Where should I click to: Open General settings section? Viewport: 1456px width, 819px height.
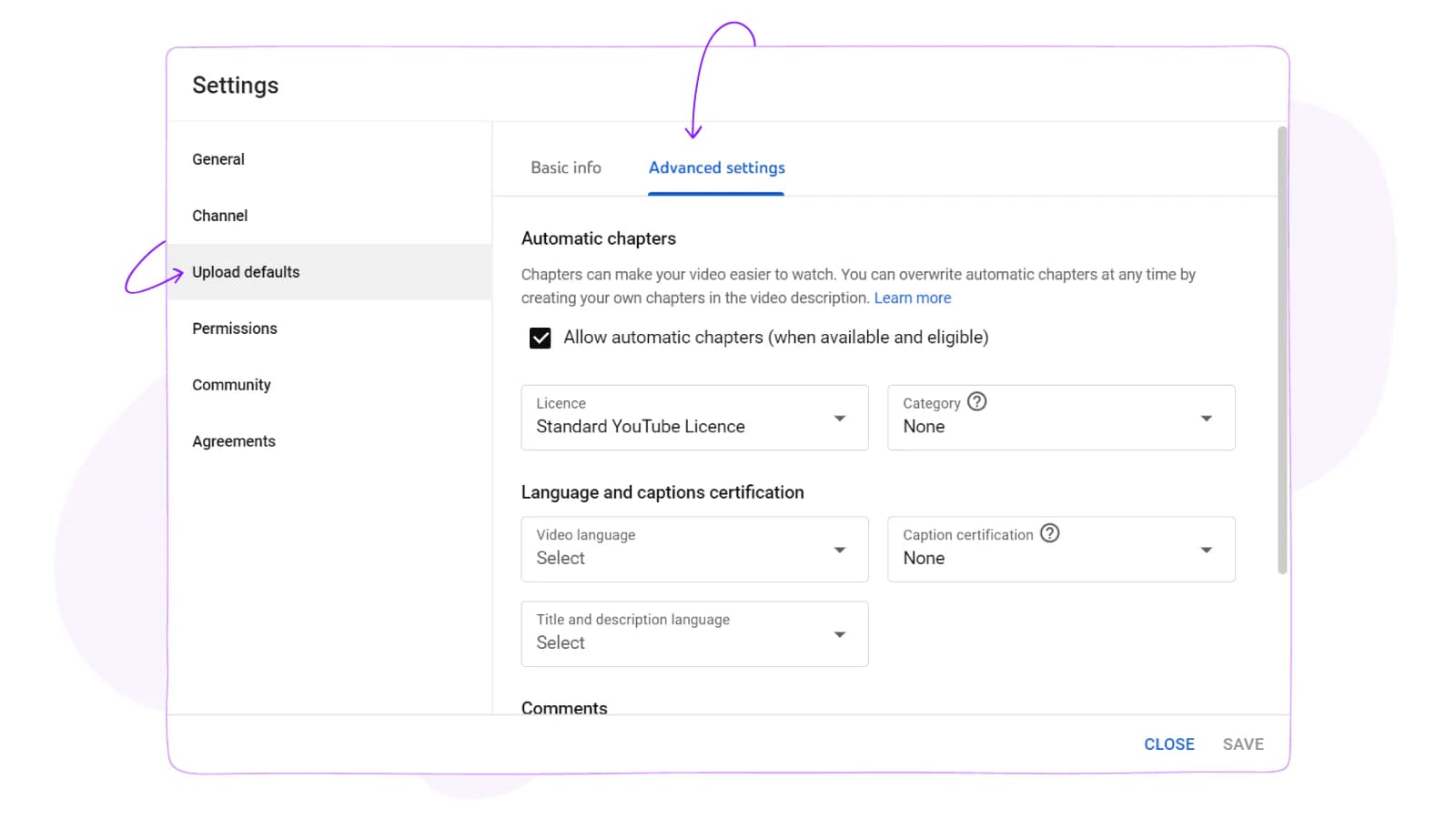[329, 159]
